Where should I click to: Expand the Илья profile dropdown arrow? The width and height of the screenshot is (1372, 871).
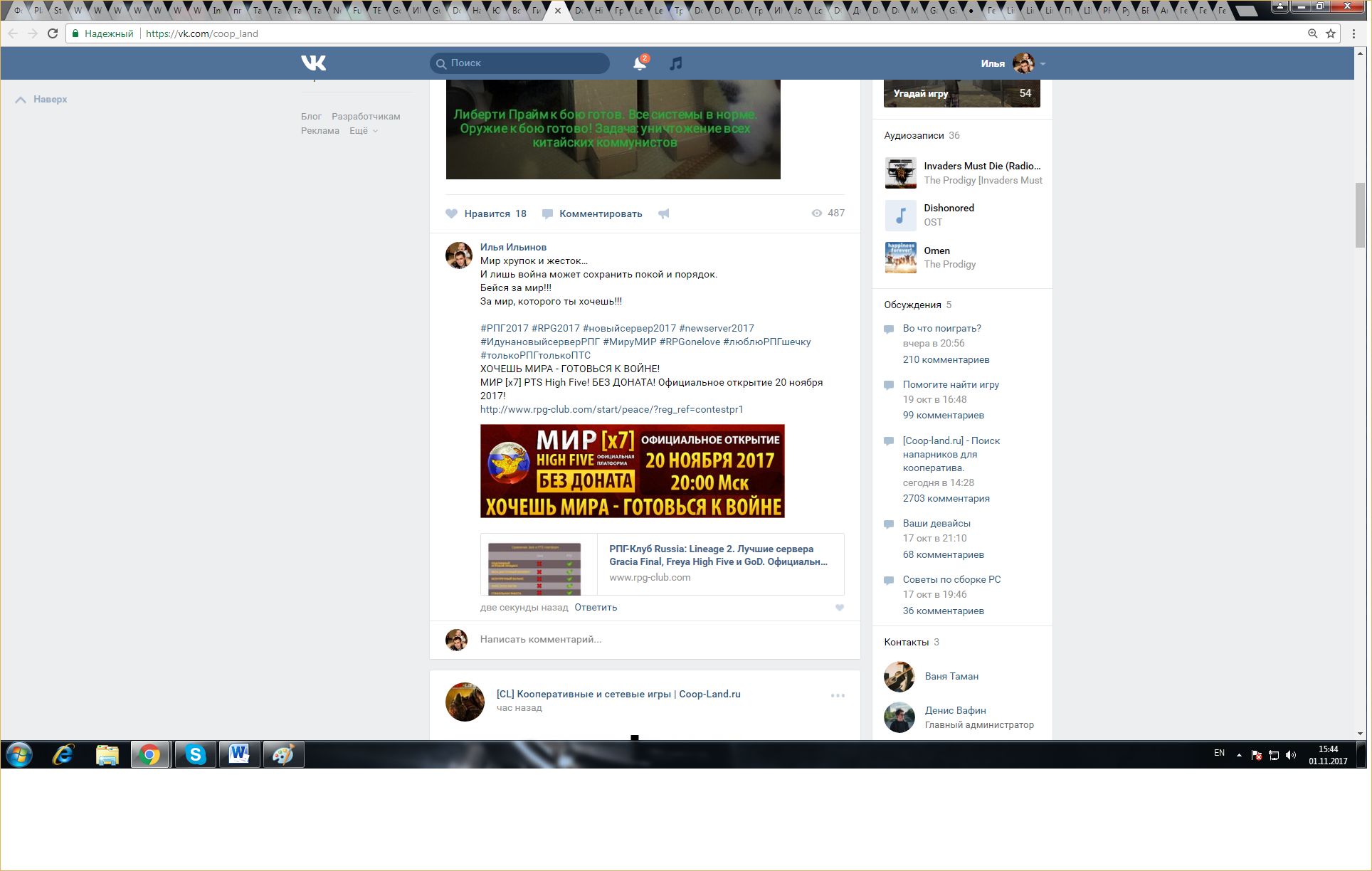pyautogui.click(x=1043, y=64)
